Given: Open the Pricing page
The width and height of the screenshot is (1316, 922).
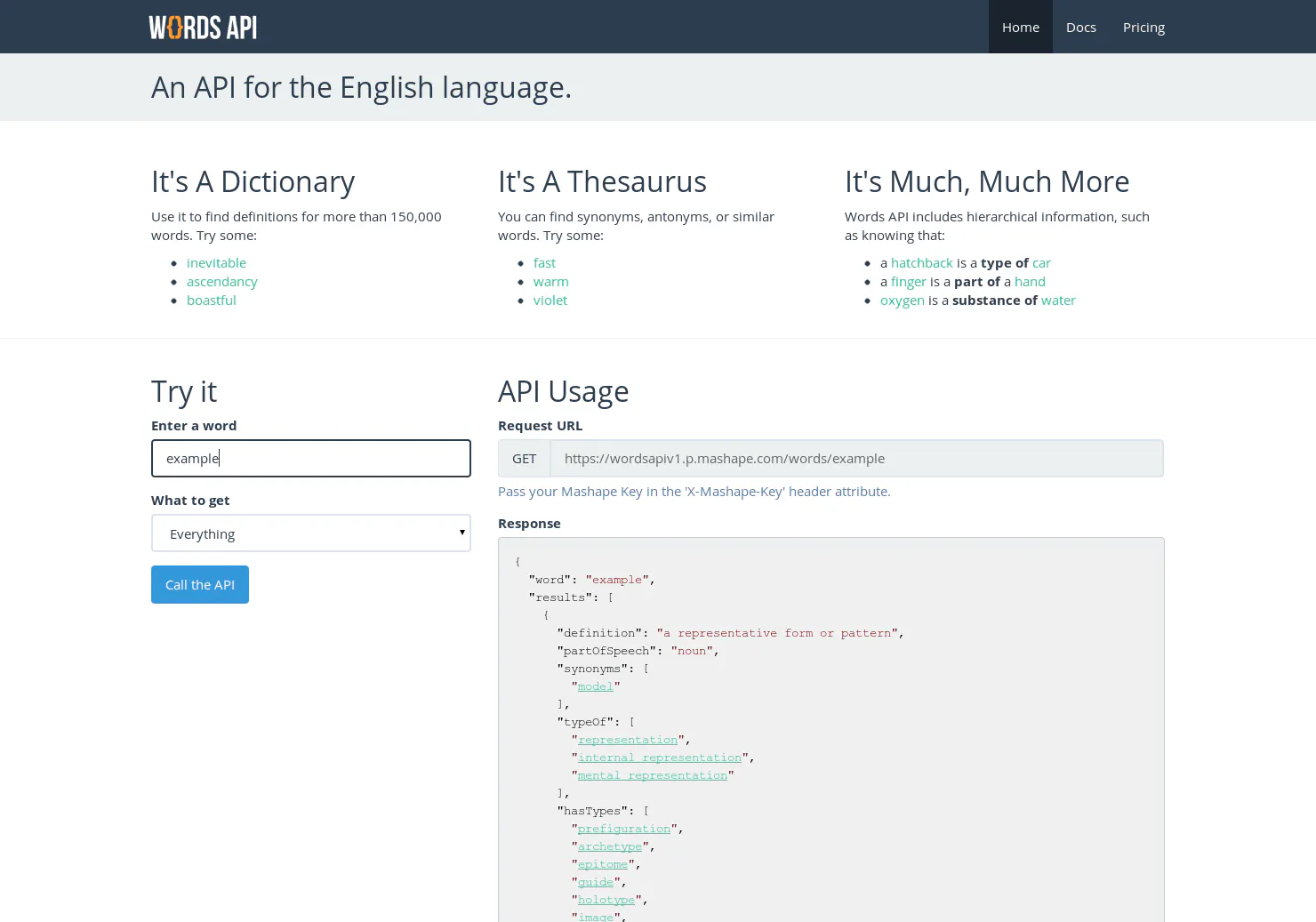Looking at the screenshot, I should 1143,27.
